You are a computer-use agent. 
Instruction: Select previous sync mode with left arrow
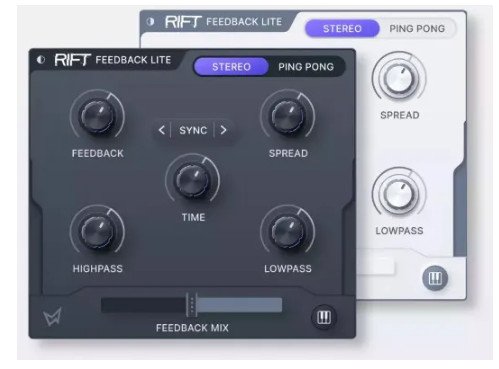162,130
